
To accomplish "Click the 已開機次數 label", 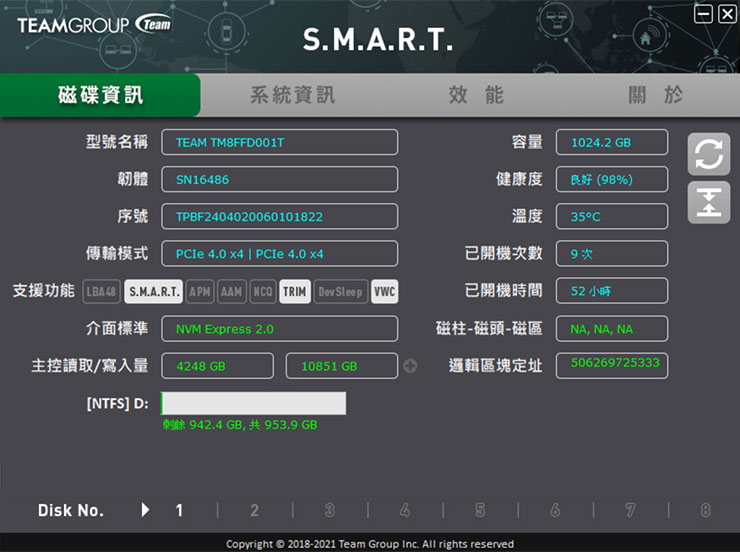I will coord(503,253).
